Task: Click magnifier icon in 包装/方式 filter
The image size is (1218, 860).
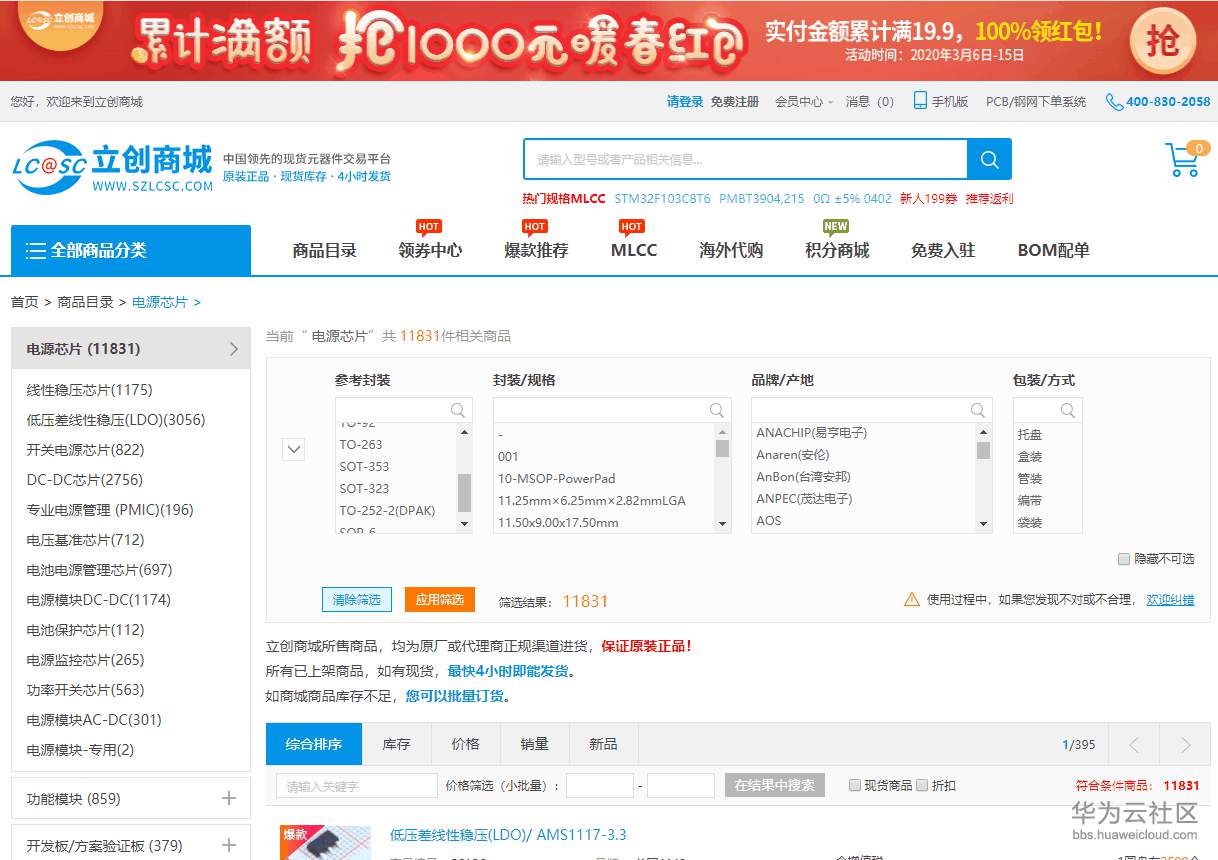Action: point(1068,410)
